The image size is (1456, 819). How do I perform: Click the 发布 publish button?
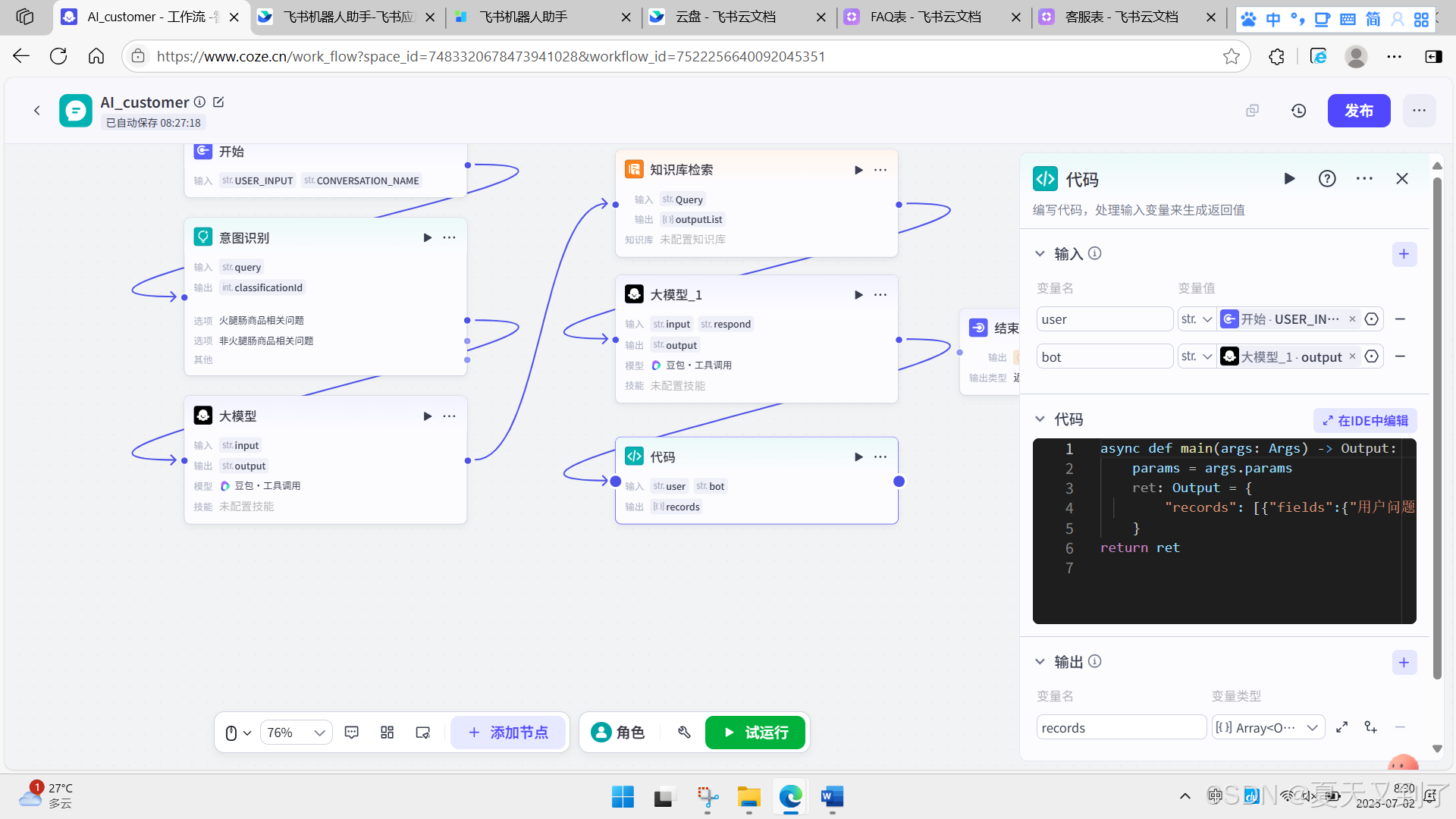pos(1358,111)
